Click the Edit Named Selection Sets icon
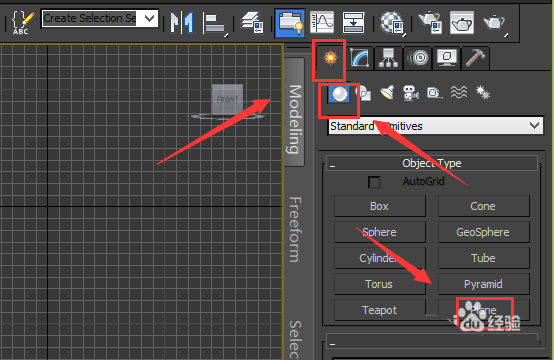 [23, 22]
